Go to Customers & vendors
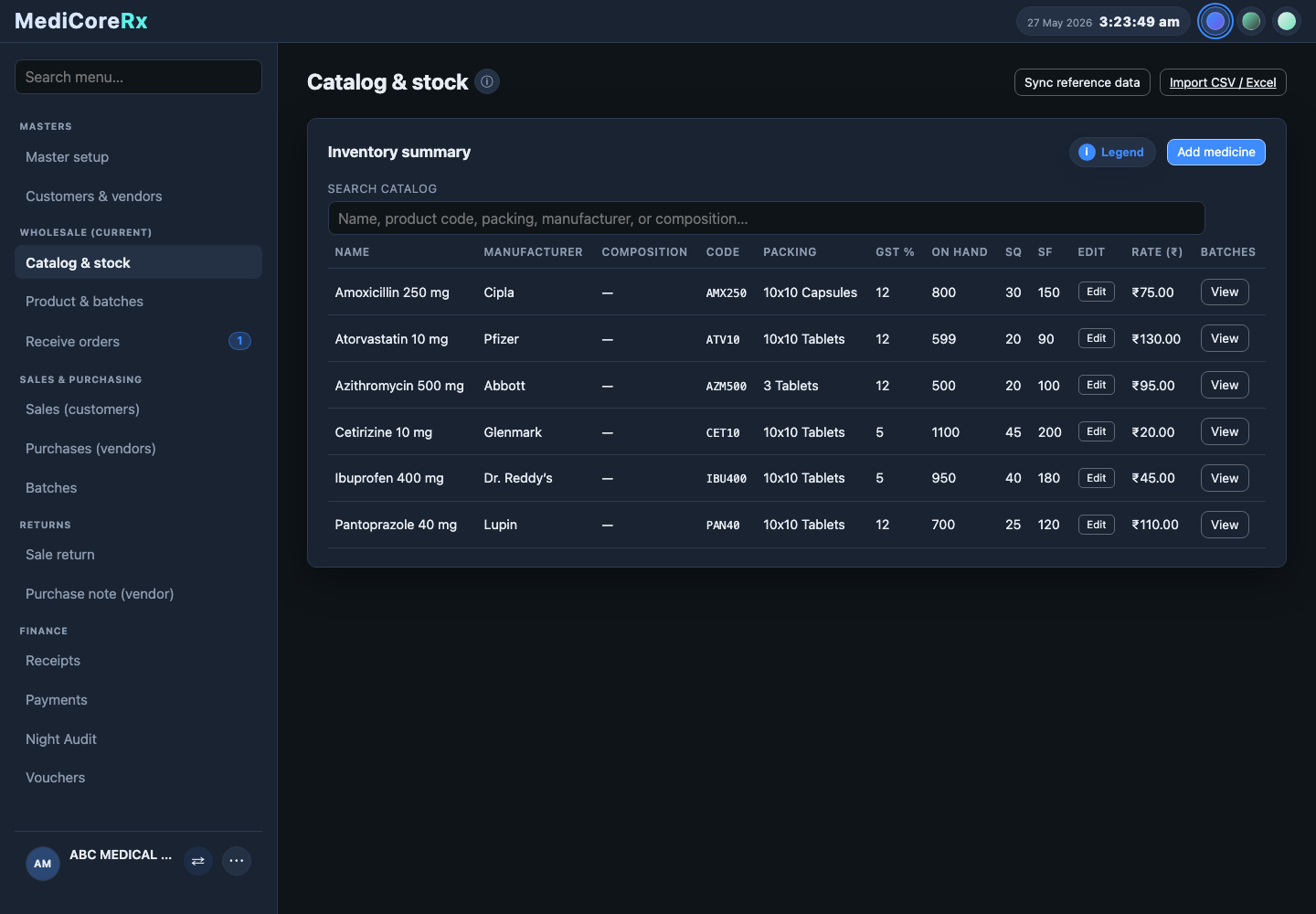The height and width of the screenshot is (914, 1316). 139,197
